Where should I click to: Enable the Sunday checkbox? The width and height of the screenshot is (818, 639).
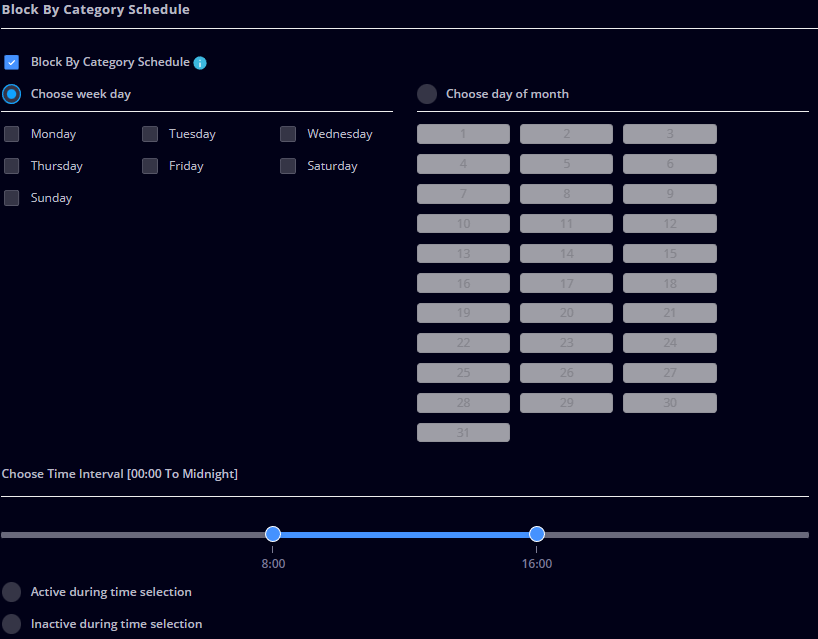[x=11, y=198]
